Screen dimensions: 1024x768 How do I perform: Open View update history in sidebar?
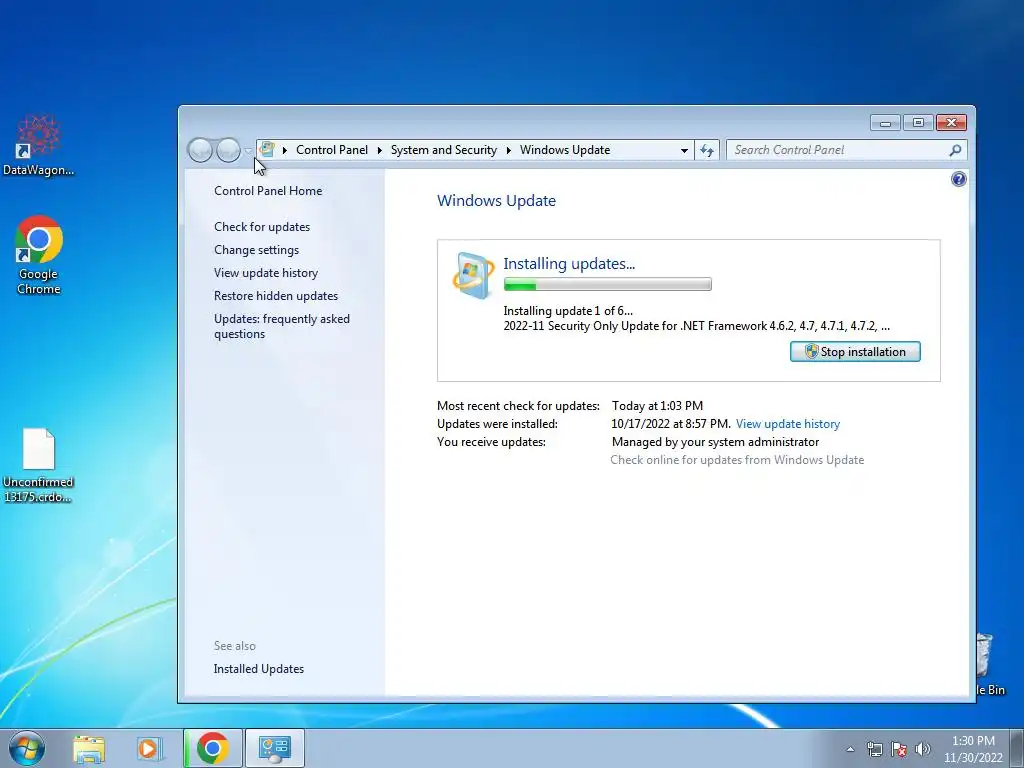(x=266, y=272)
